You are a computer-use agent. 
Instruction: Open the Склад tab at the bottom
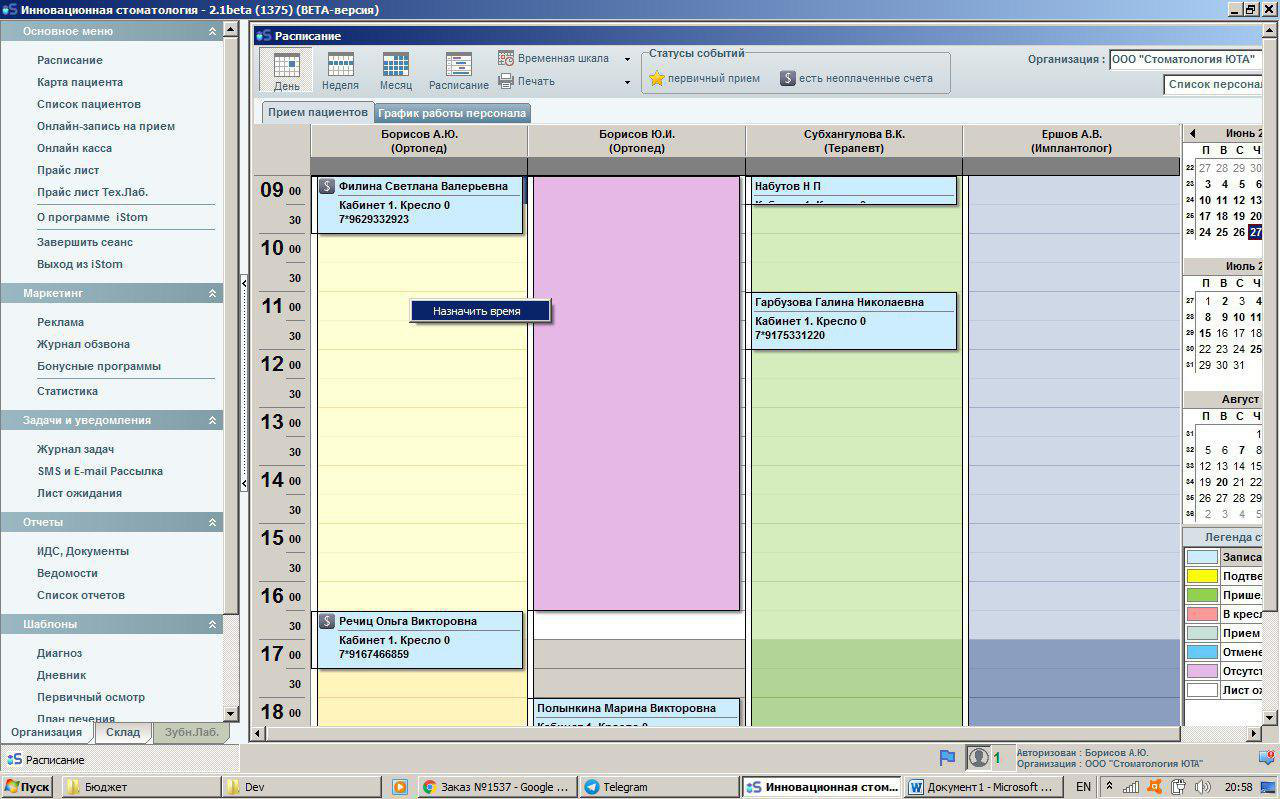[123, 733]
